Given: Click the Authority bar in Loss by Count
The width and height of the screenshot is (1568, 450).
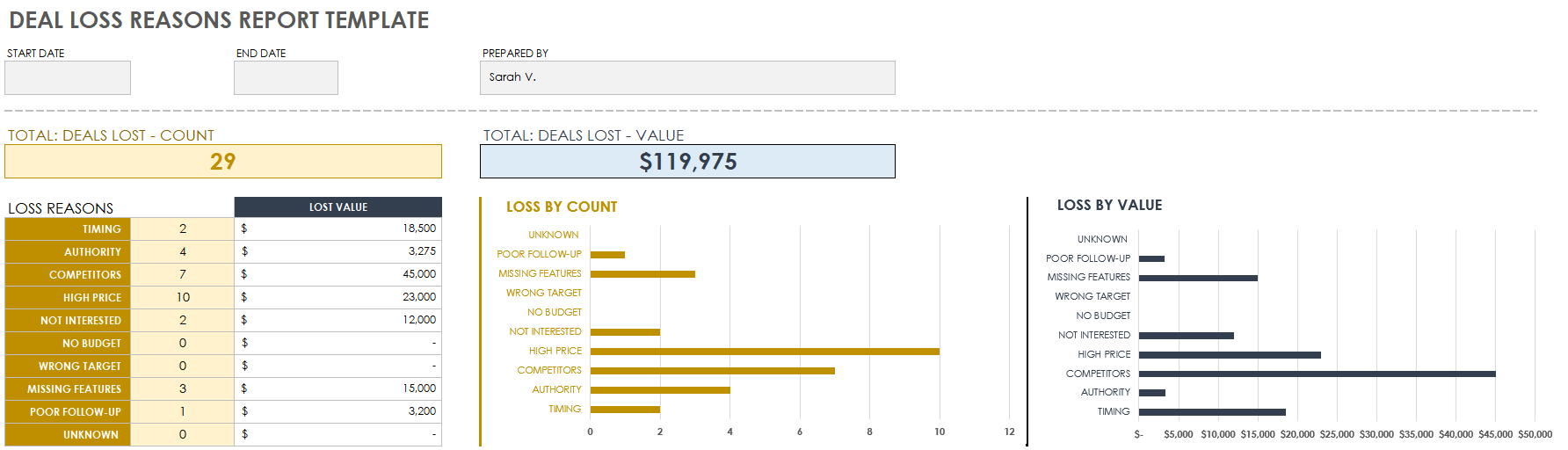Looking at the screenshot, I should tap(660, 390).
